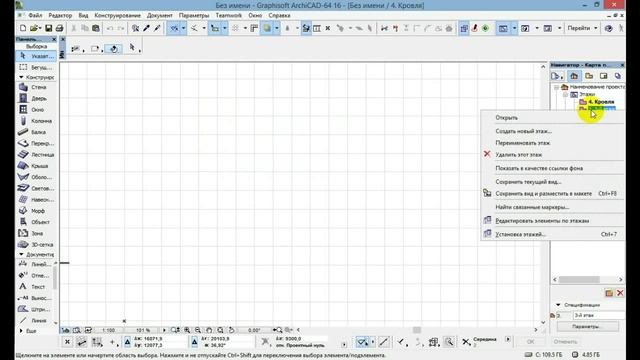Viewport: 640px width, 360px height.
Task: Select 4. Кровля story in tree
Action: click(601, 102)
